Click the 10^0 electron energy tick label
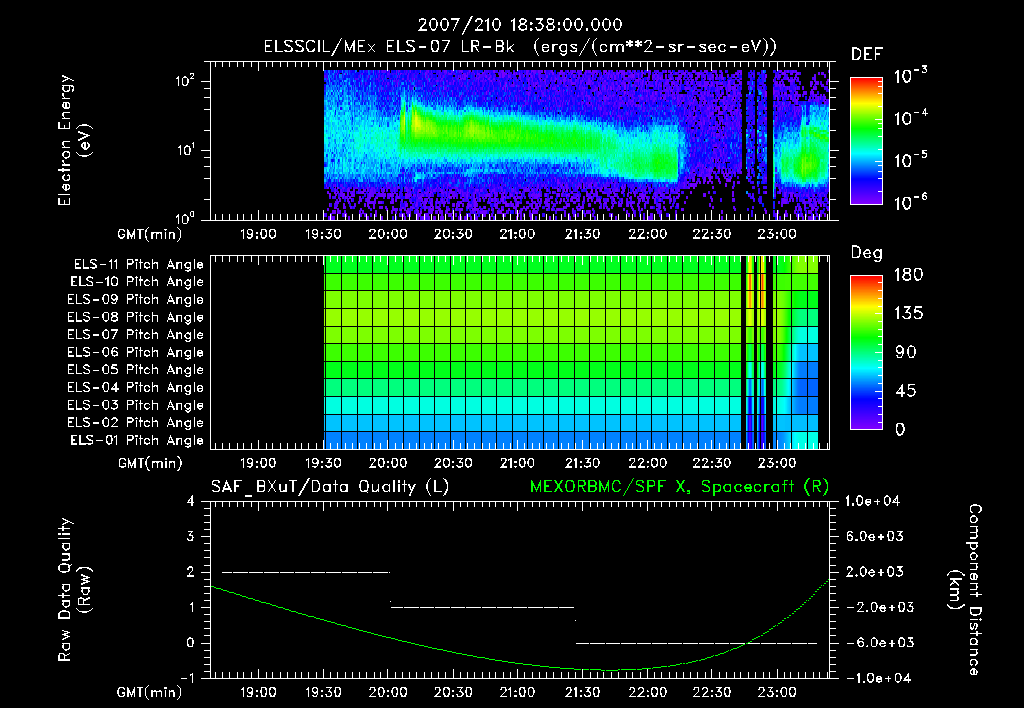 [185, 218]
